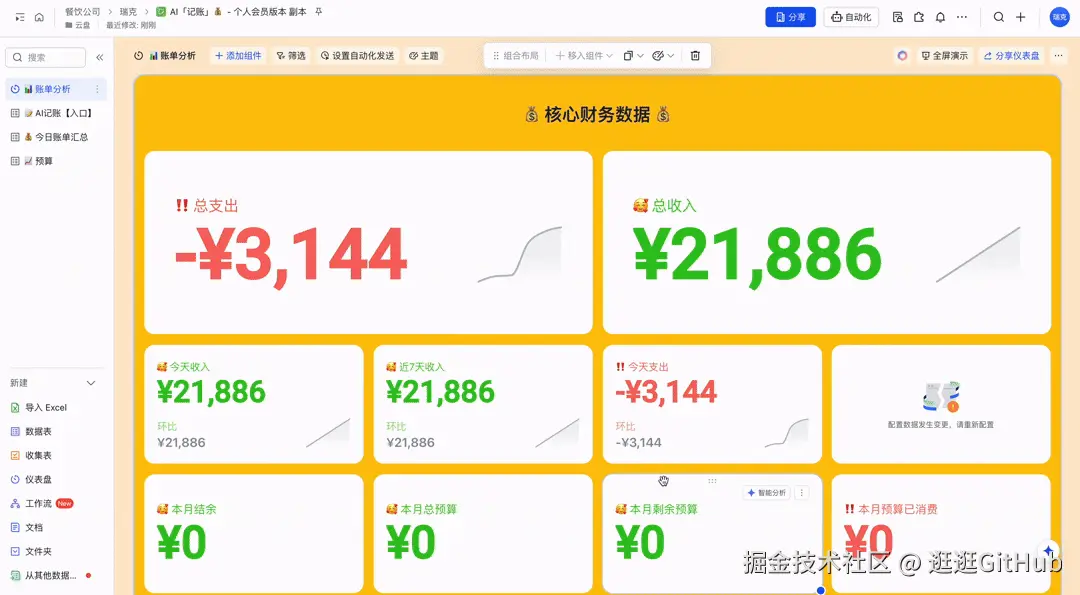Open the 仪表盘 creation option
The image size is (1080, 595).
click(43, 479)
